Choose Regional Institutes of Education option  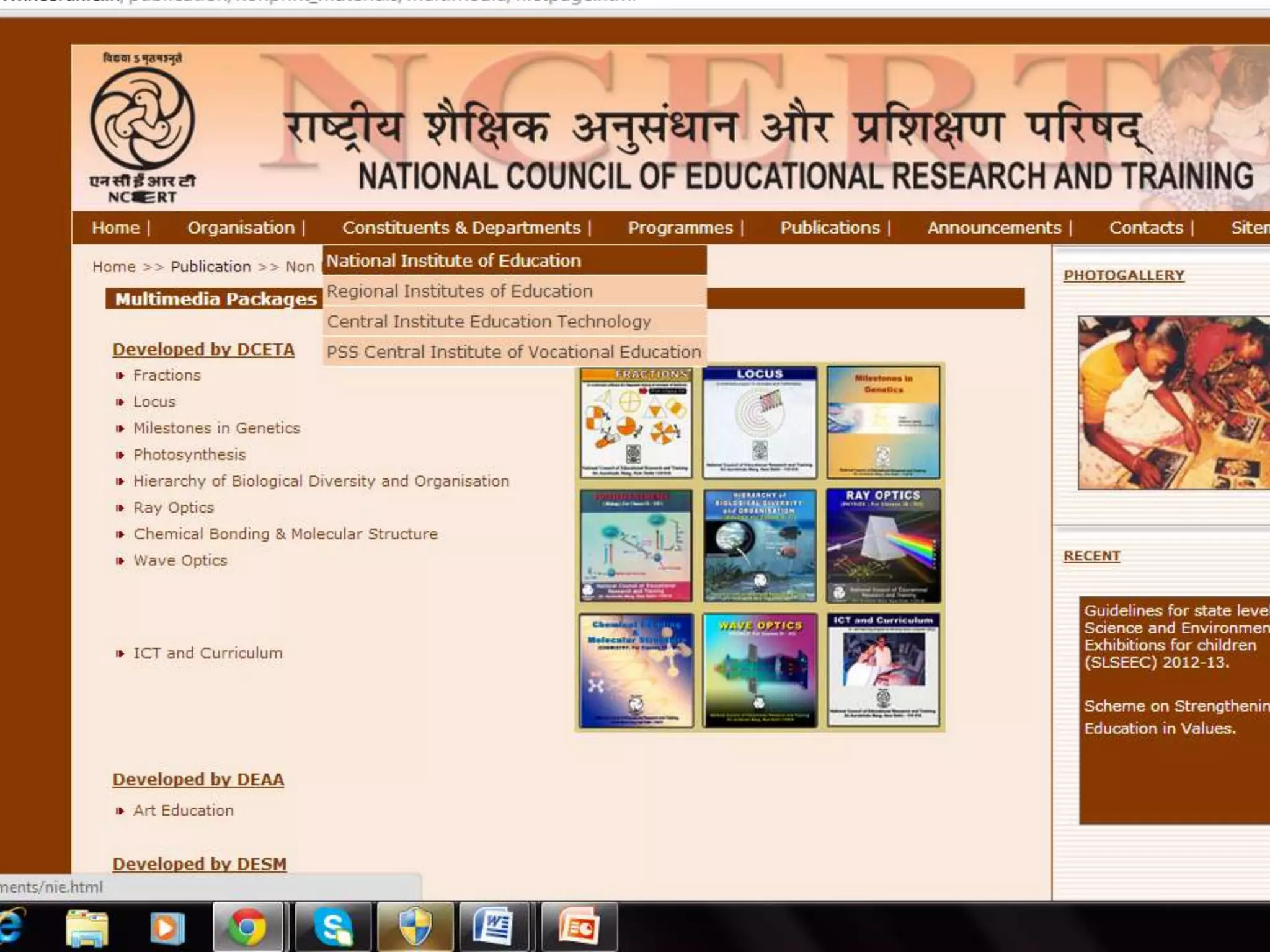460,291
